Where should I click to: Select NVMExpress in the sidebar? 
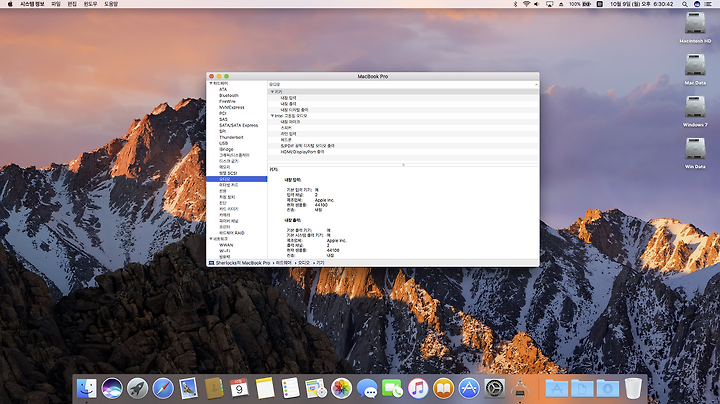click(x=231, y=107)
